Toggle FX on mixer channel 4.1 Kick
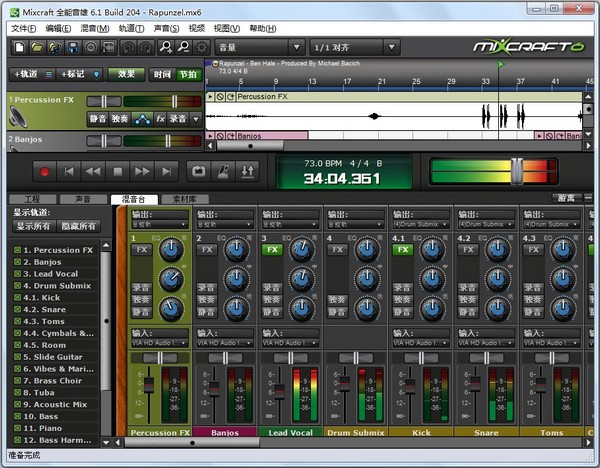 (x=403, y=250)
